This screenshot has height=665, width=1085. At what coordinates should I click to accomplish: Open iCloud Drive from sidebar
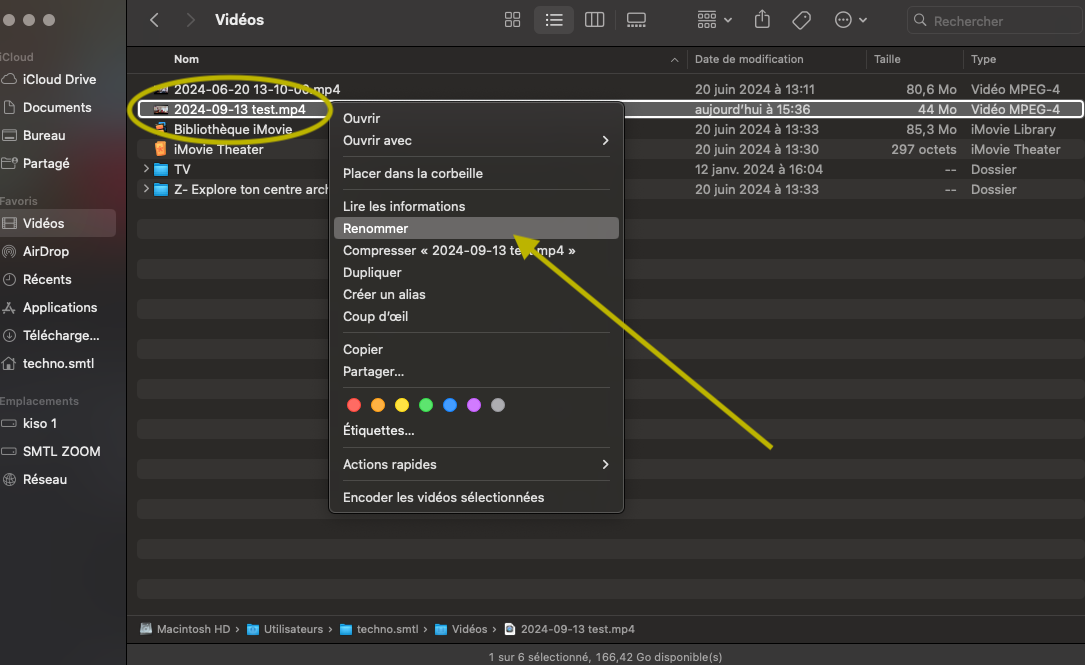tap(59, 80)
